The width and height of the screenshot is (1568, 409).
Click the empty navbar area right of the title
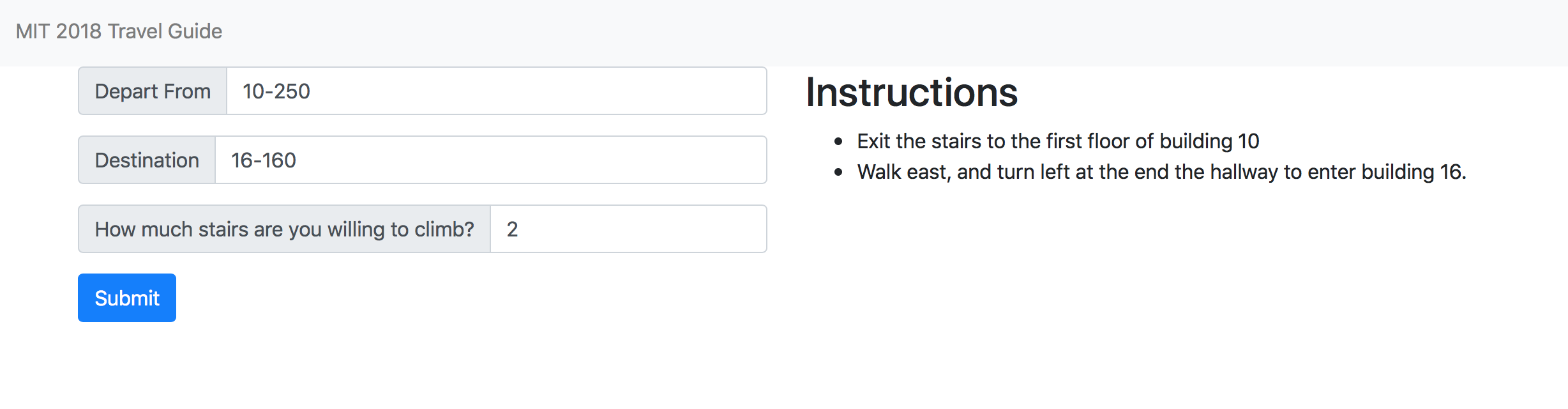(x=894, y=32)
